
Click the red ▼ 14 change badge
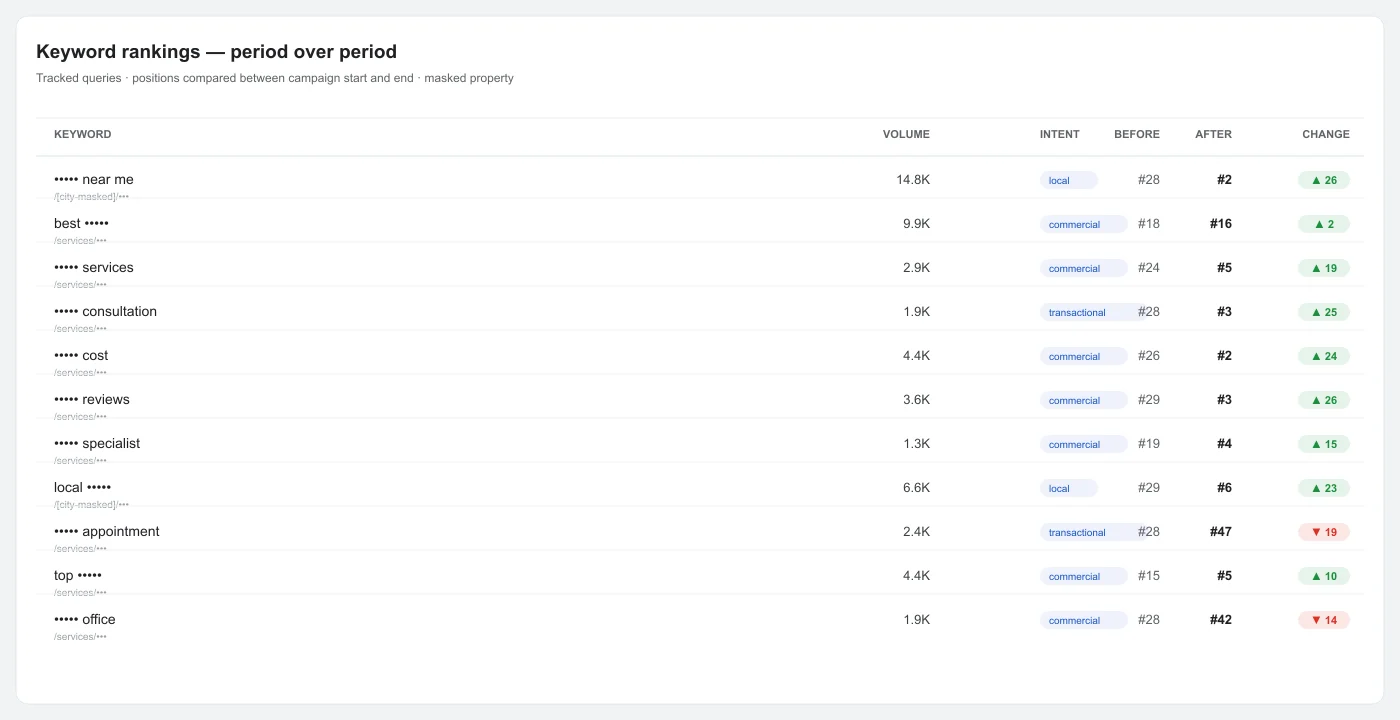pyautogui.click(x=1324, y=620)
